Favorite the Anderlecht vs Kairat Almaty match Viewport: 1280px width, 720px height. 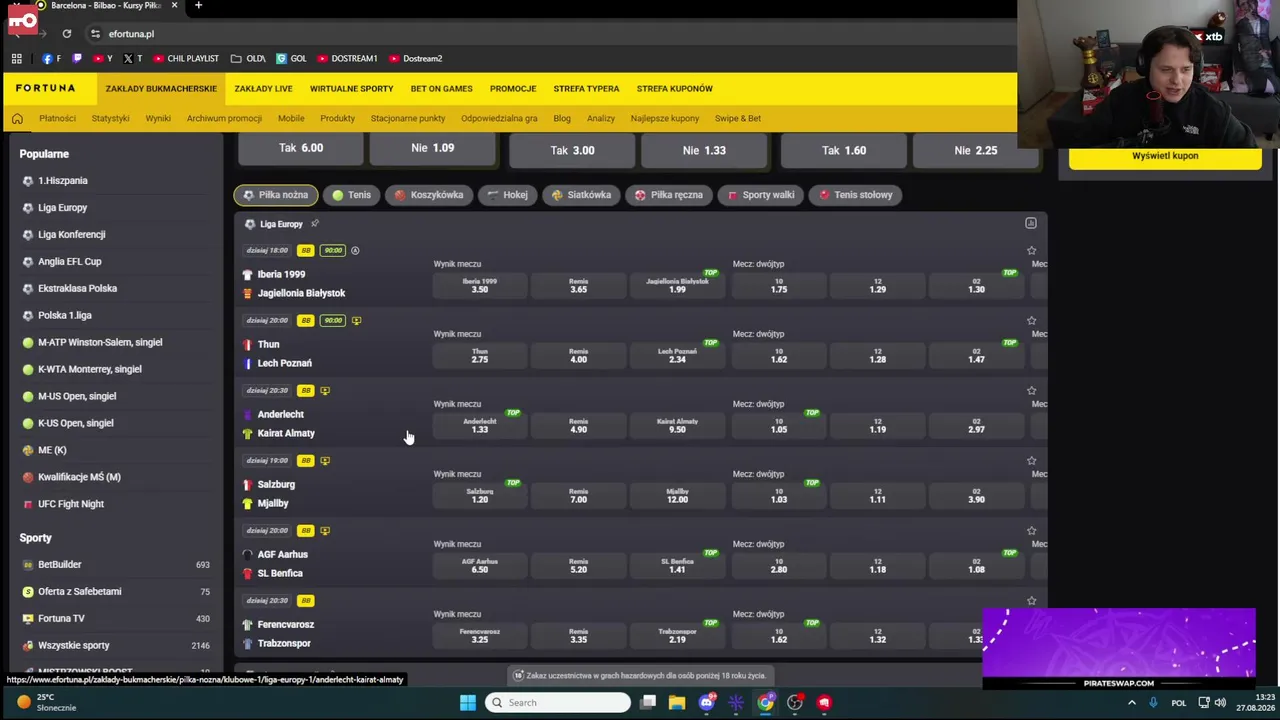click(1031, 391)
